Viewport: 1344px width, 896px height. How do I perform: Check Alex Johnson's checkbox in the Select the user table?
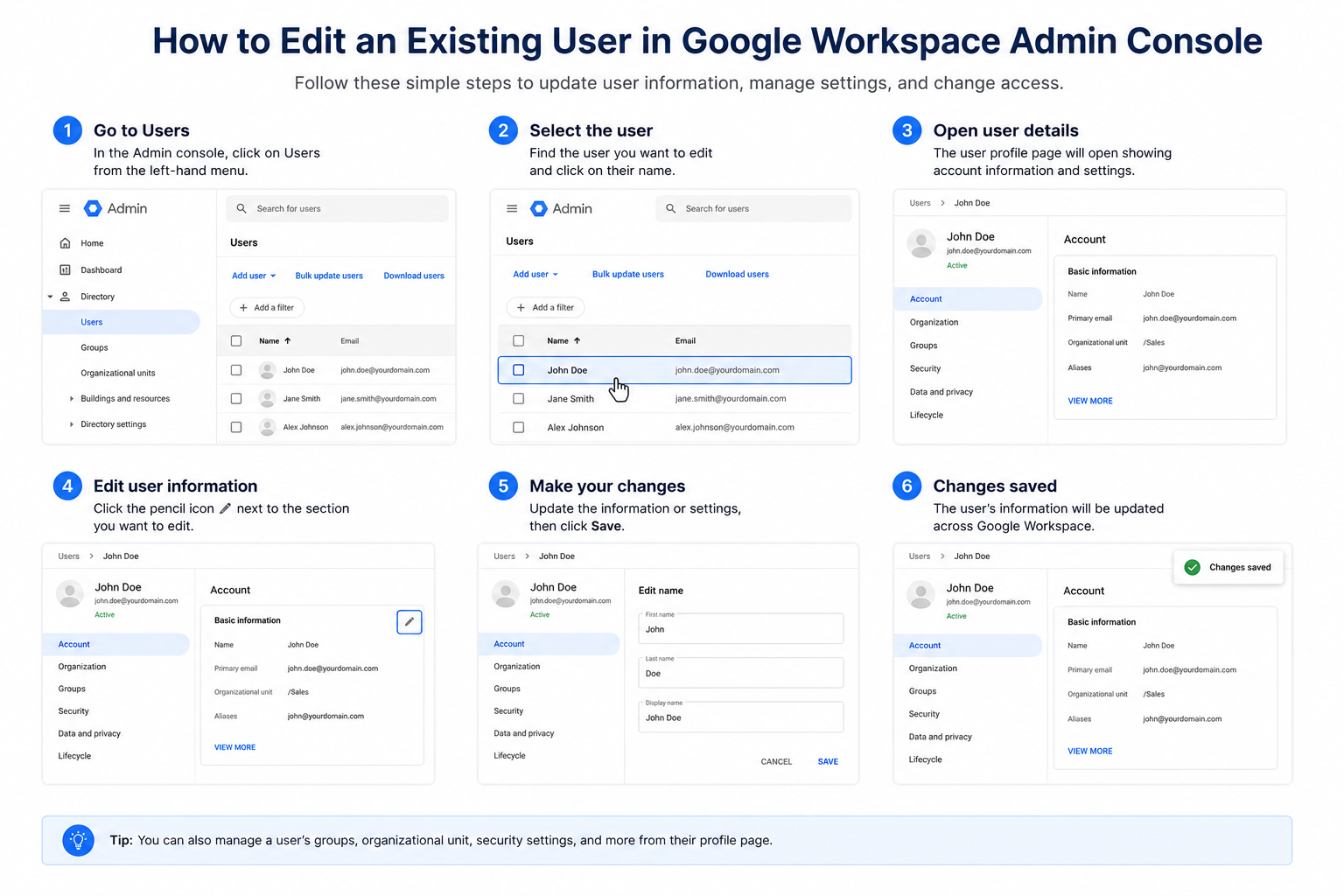pyautogui.click(x=519, y=427)
